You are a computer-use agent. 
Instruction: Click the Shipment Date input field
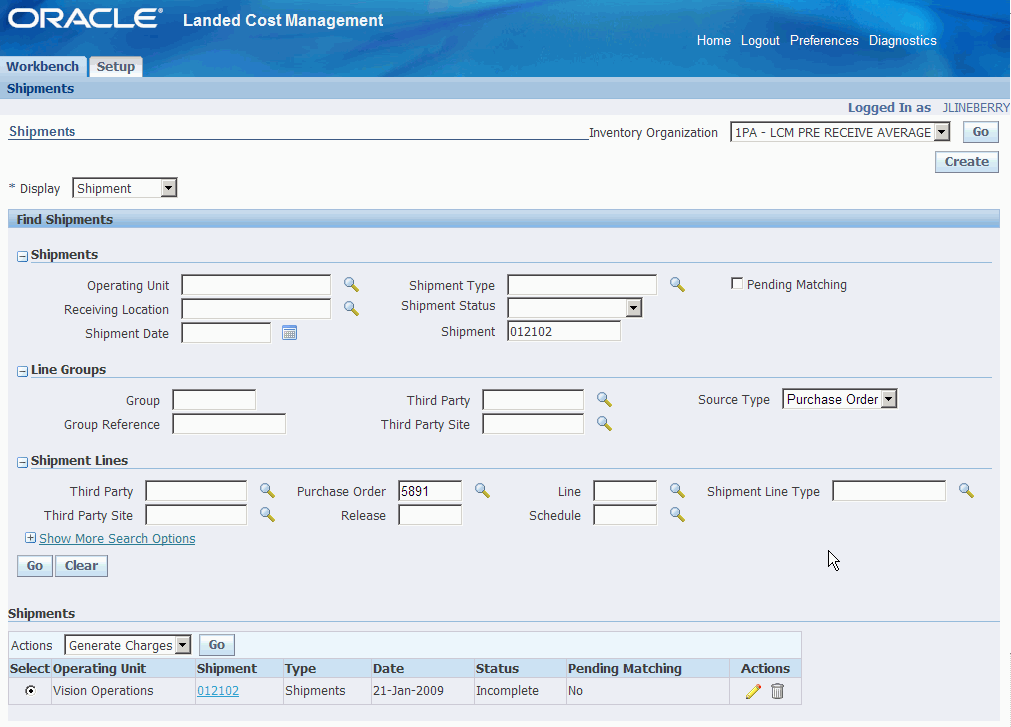[226, 333]
